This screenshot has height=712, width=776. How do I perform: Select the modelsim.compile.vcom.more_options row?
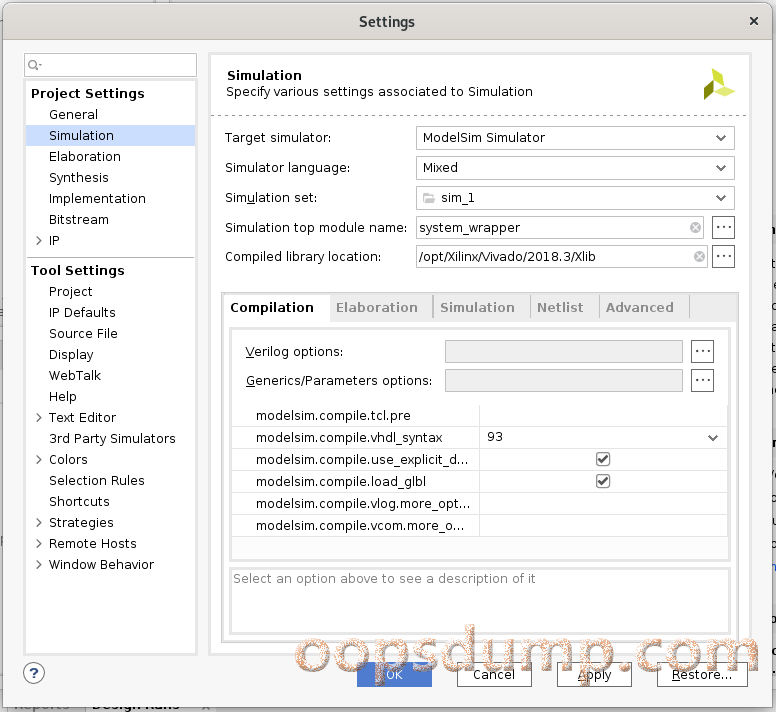(480, 525)
